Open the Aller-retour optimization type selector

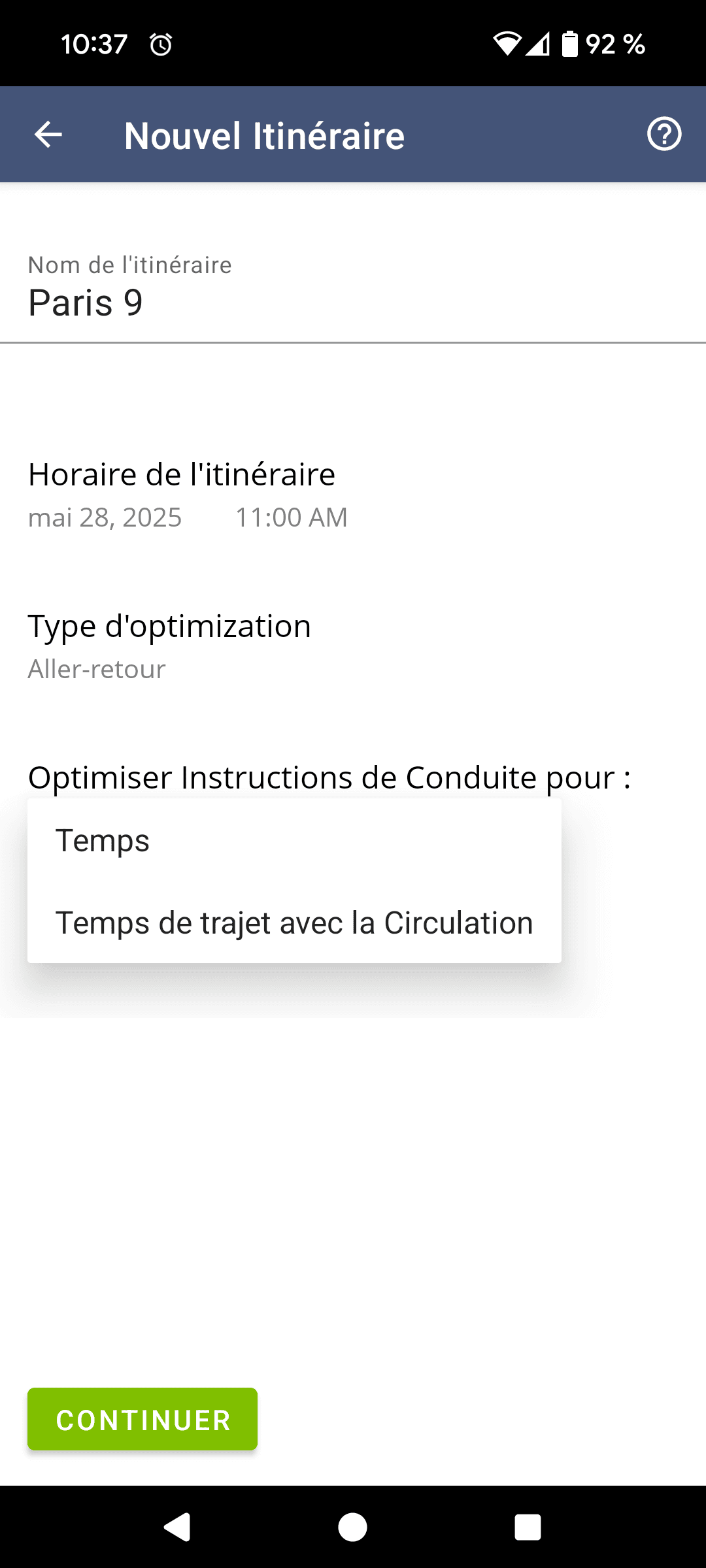tap(97, 669)
